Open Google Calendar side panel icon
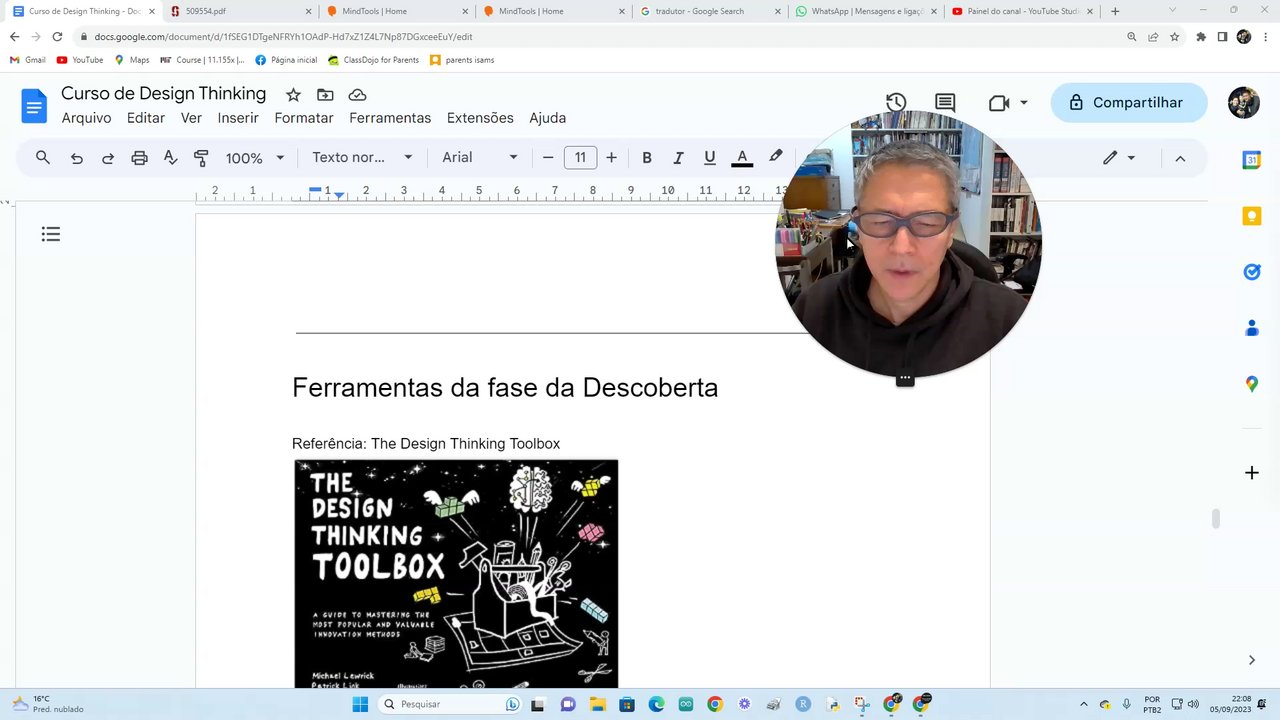 [1252, 160]
